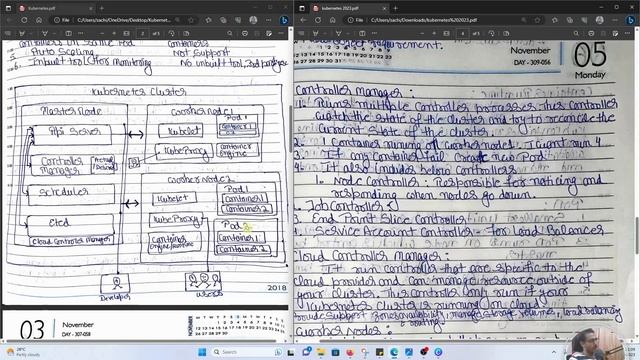This screenshot has height=360, width=640.
Task: Select the Highlight tool in right PDF toolbar
Action: click(x=339, y=33)
